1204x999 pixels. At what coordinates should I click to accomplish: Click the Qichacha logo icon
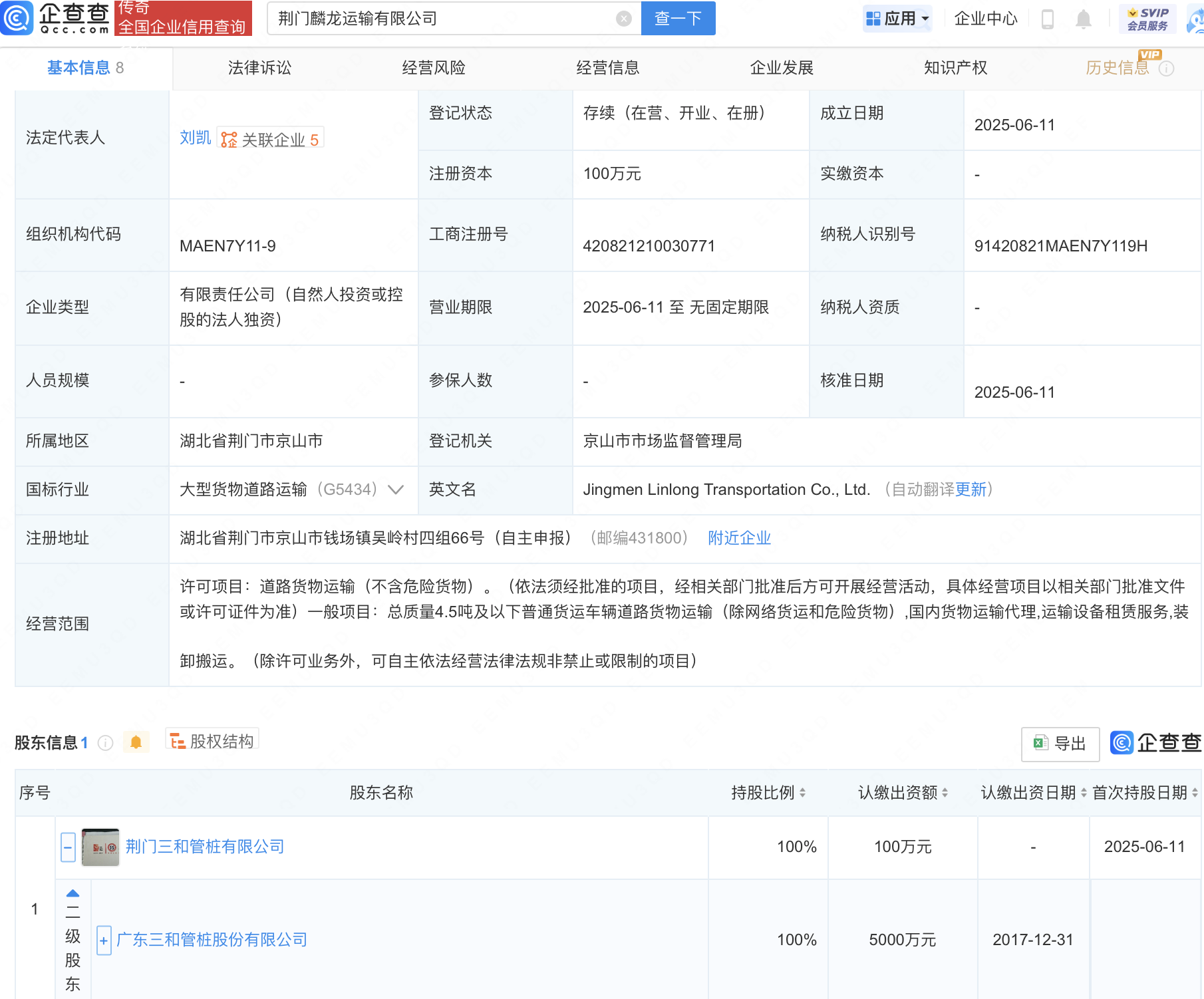pyautogui.click(x=17, y=18)
